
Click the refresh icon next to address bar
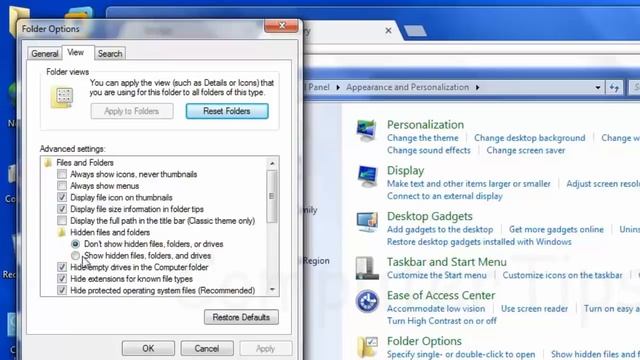[x=614, y=87]
